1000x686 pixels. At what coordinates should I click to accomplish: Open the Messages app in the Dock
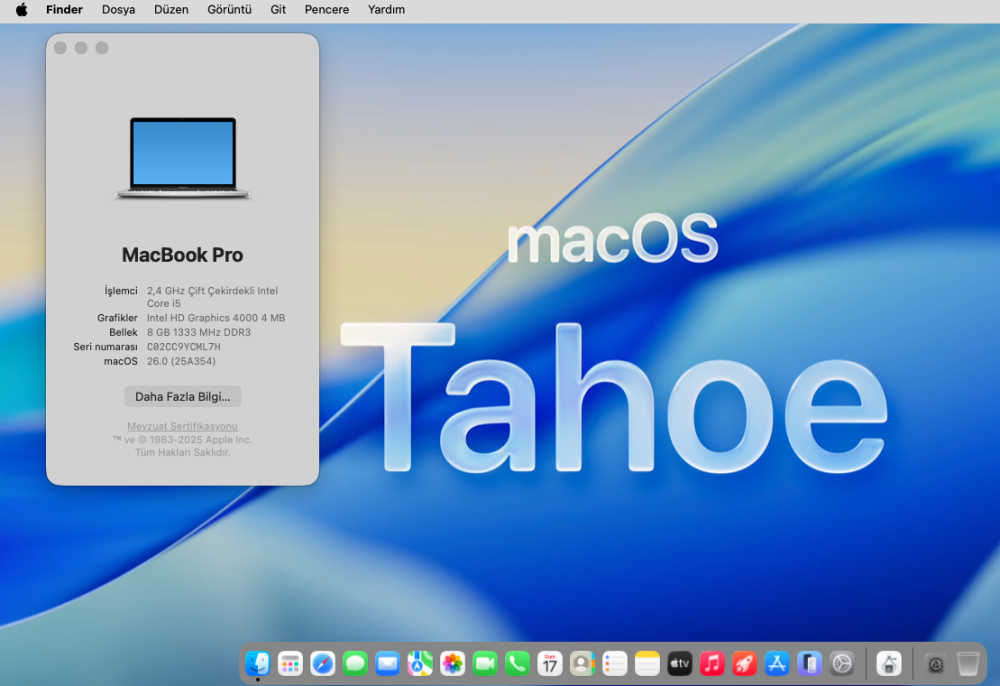tap(355, 664)
